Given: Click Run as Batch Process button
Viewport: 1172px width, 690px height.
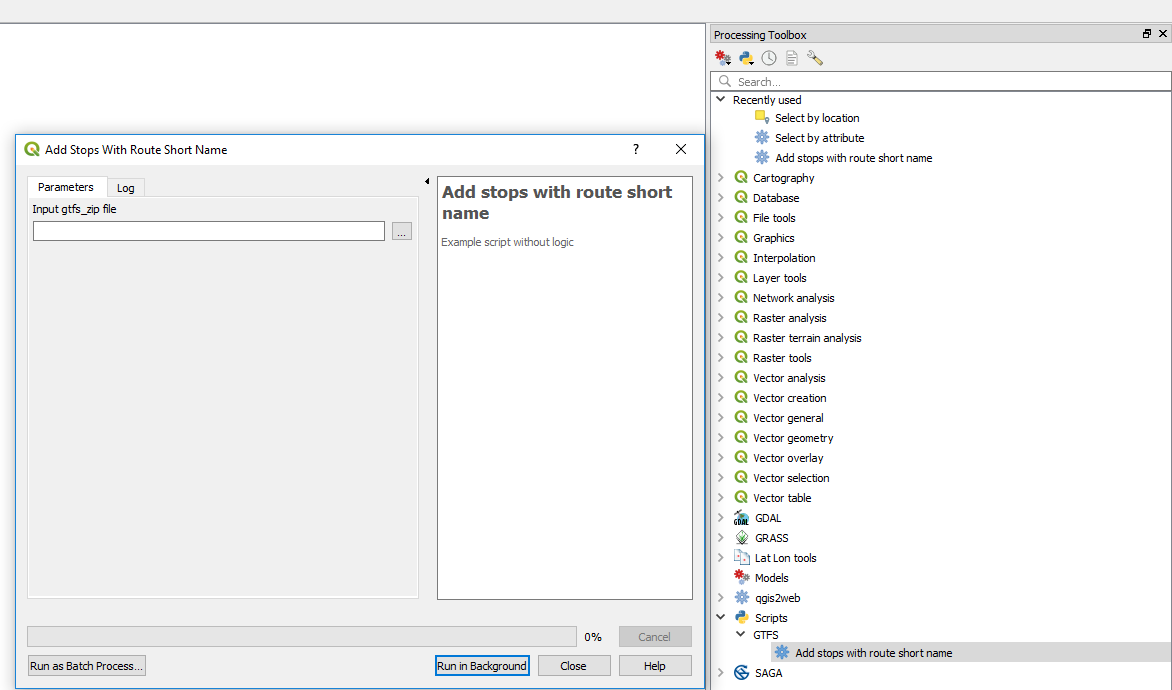Looking at the screenshot, I should [x=87, y=666].
